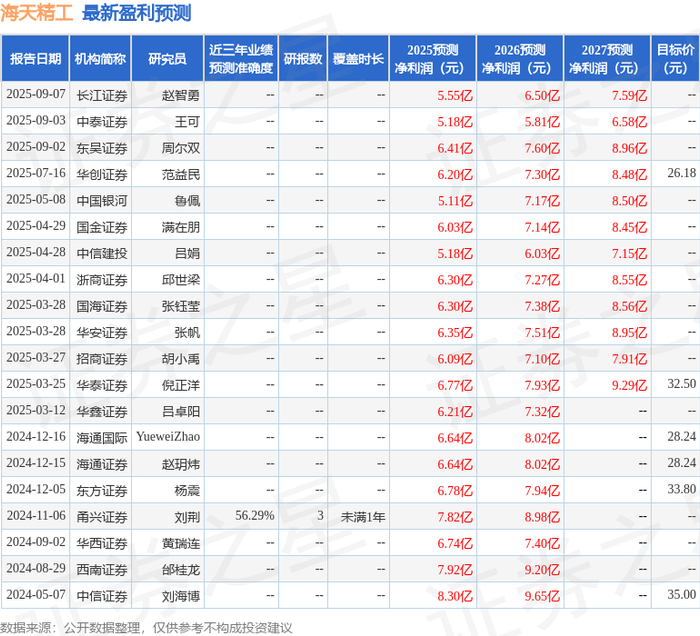The image size is (700, 636).
Task: Click the 目标价 column header
Action: pos(675,58)
